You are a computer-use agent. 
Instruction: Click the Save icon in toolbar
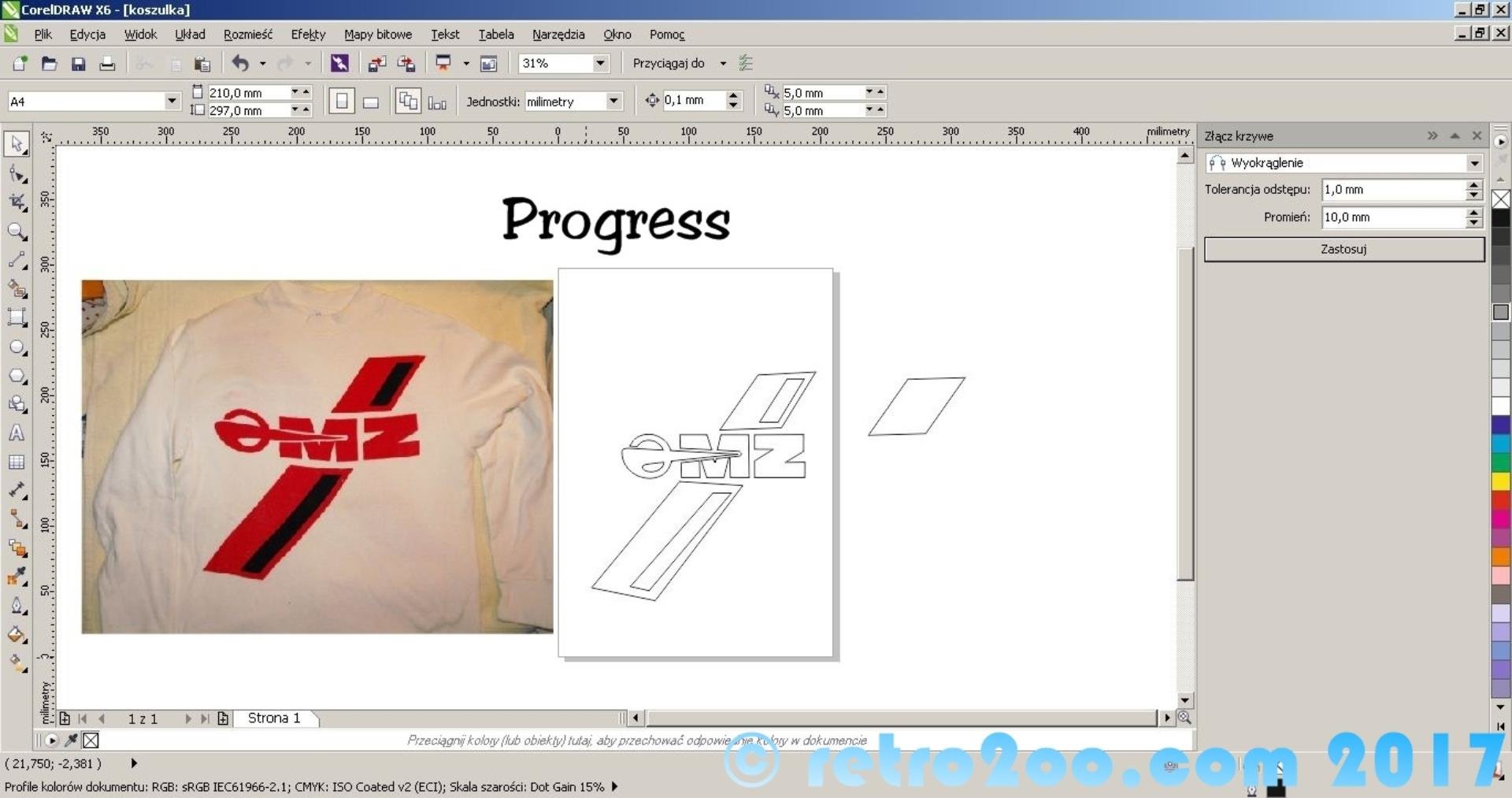pos(78,64)
